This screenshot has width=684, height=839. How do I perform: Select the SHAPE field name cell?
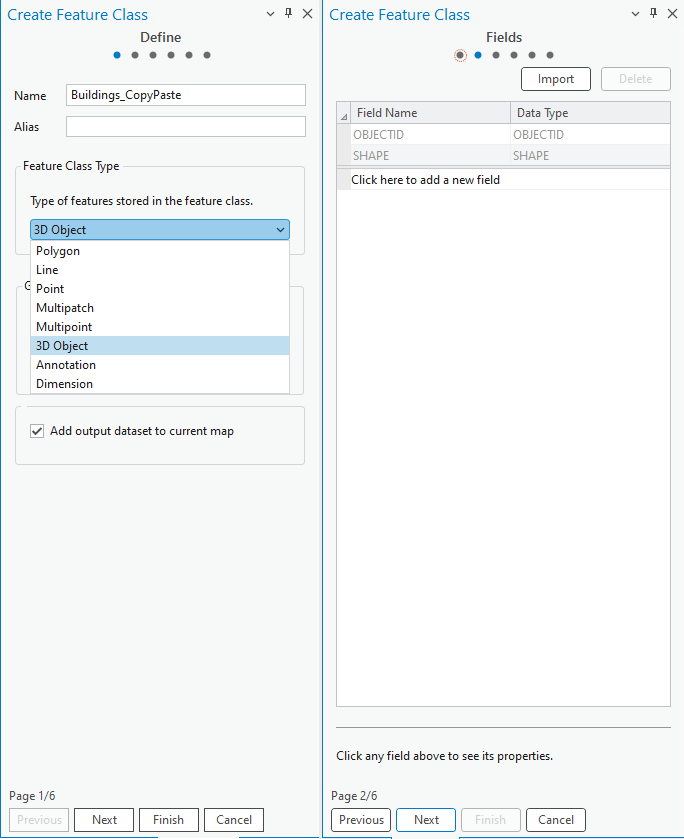[x=430, y=156]
